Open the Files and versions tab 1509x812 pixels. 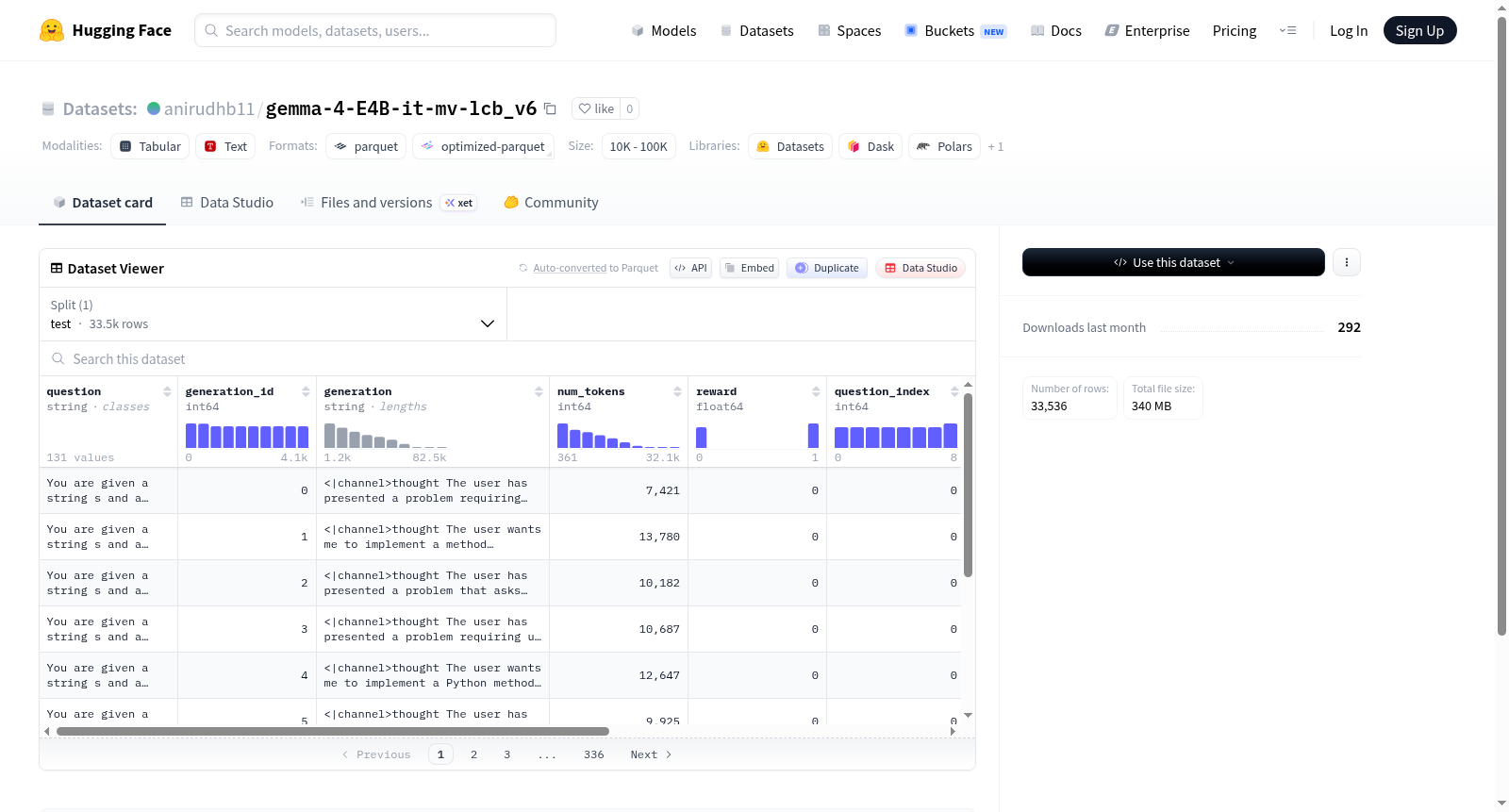tap(389, 202)
